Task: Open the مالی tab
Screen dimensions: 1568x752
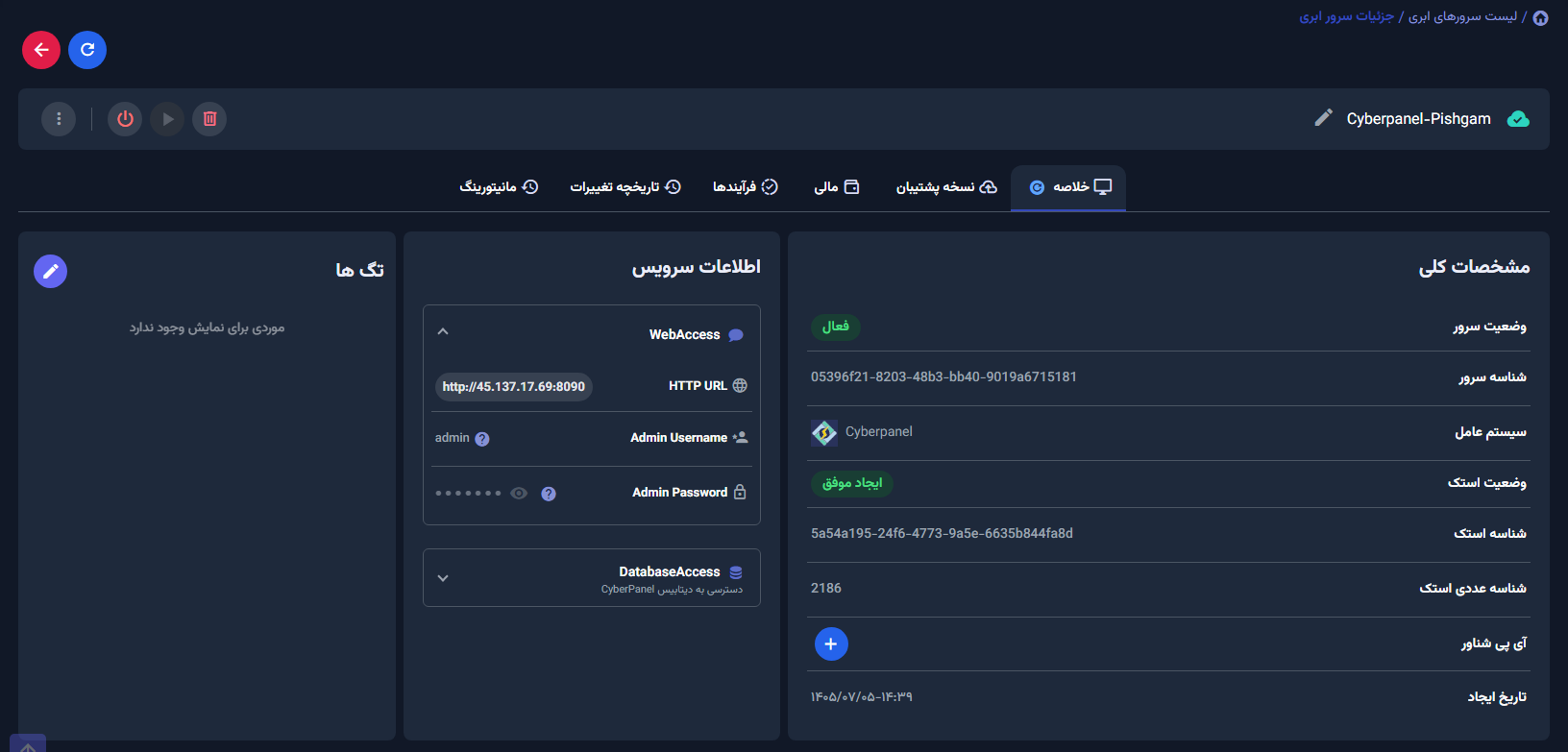Action: click(836, 187)
